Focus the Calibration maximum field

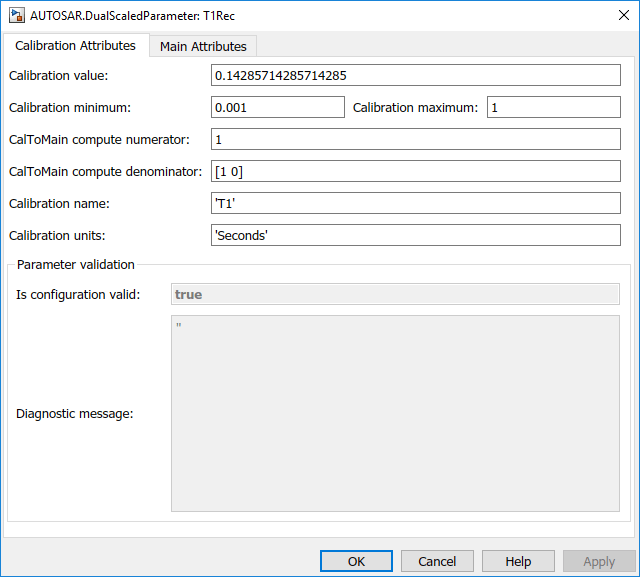coord(553,108)
